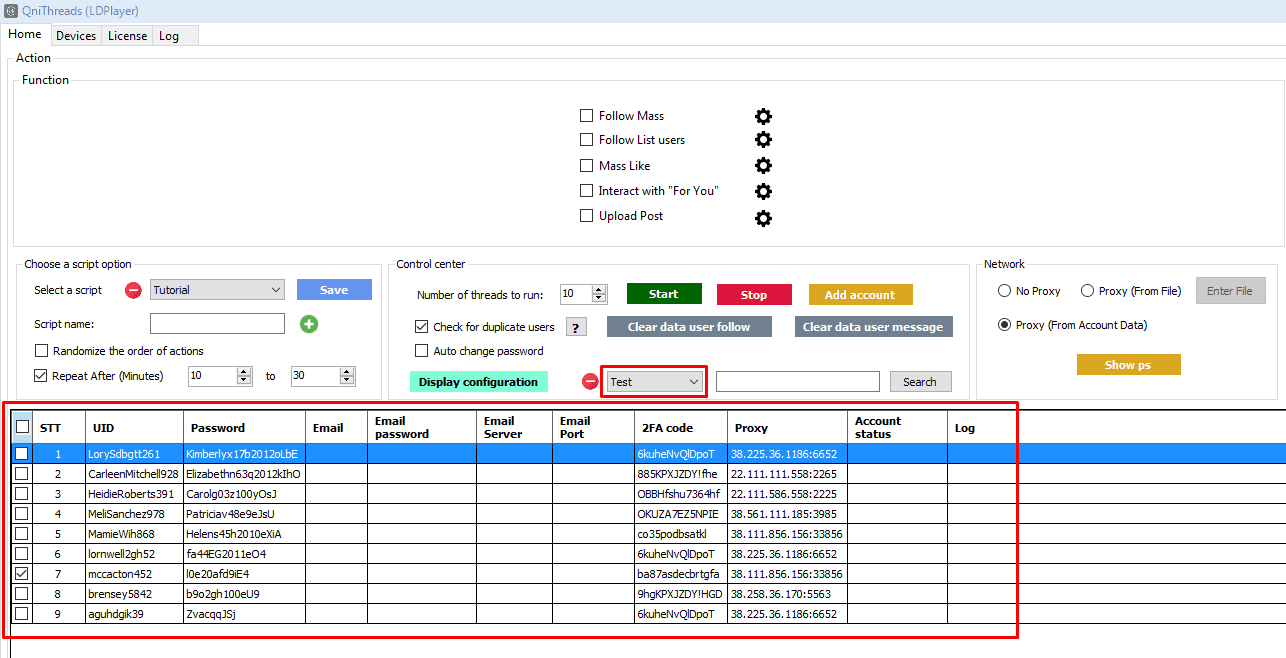
Task: Click red minus icon beside Test dropdown
Action: (590, 382)
